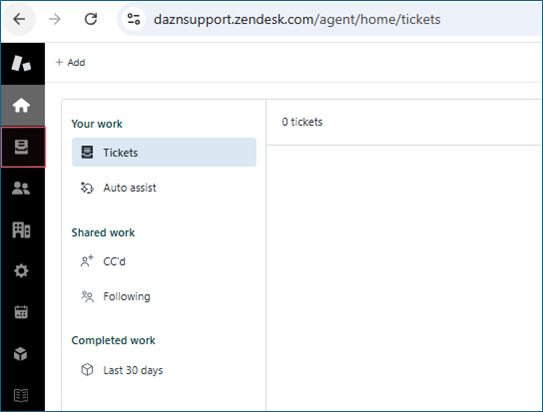Reload the page with the refresh icon
Screen dimensions: 543x412
click(91, 19)
